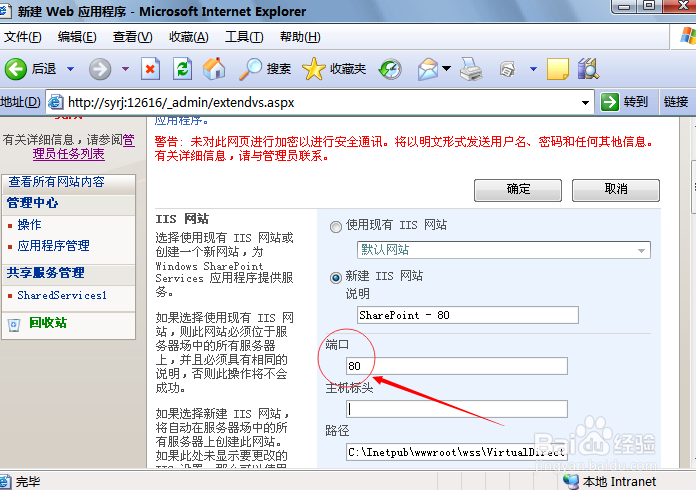Click the 后退 label text
Viewport: 696px width, 490px height.
(x=44, y=69)
